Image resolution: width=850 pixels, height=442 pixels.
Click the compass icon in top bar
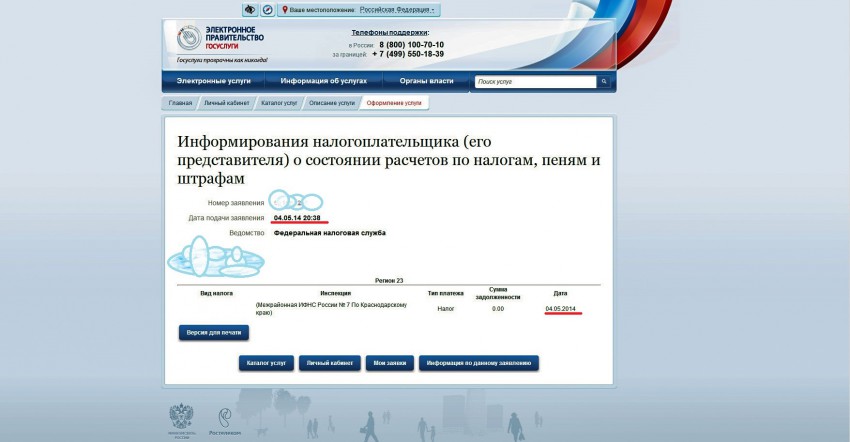[x=266, y=9]
